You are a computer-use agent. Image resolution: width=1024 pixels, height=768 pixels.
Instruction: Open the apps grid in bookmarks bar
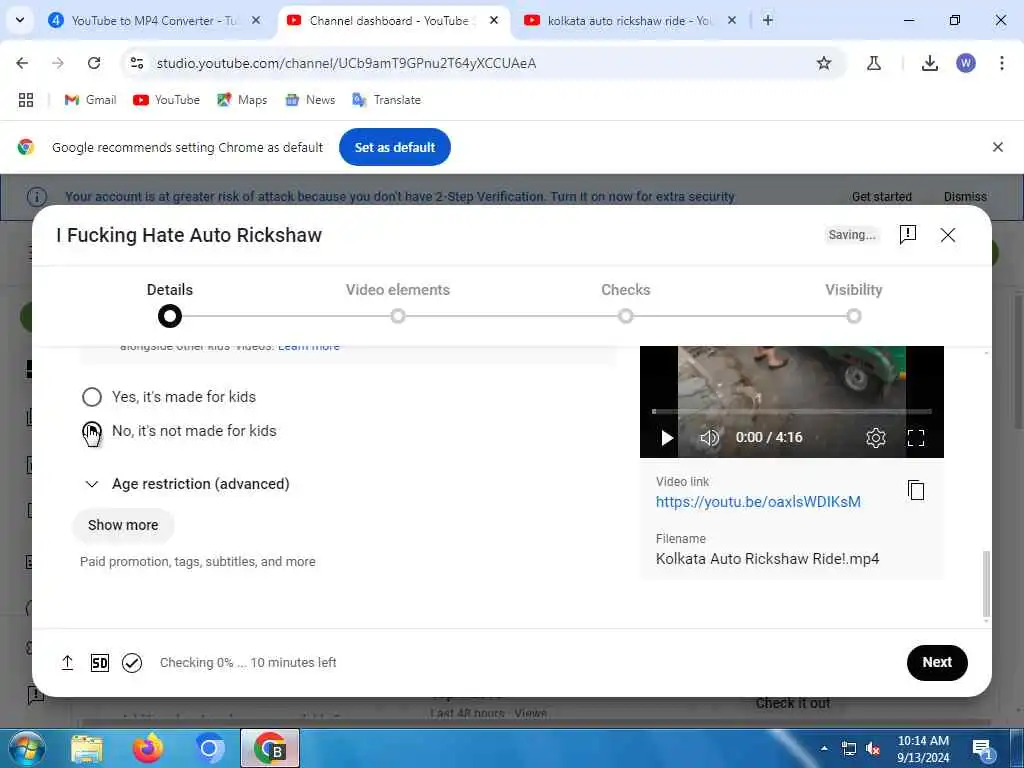(26, 100)
